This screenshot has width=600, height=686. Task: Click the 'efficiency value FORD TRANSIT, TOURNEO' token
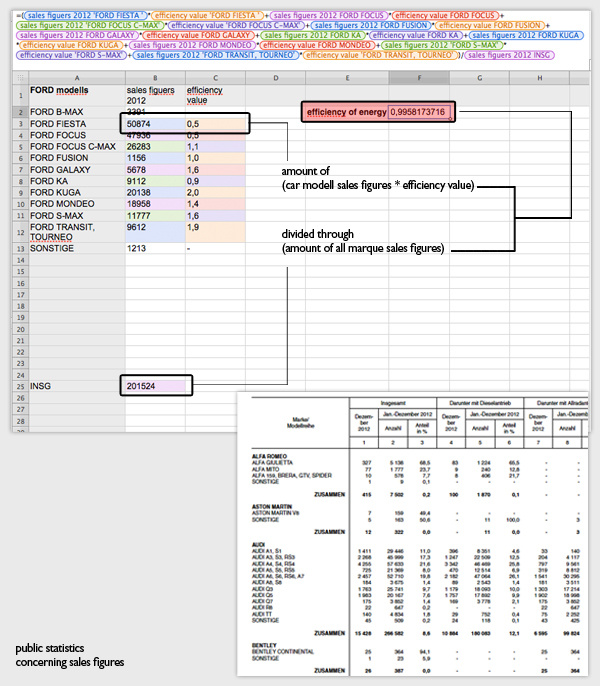[x=380, y=55]
